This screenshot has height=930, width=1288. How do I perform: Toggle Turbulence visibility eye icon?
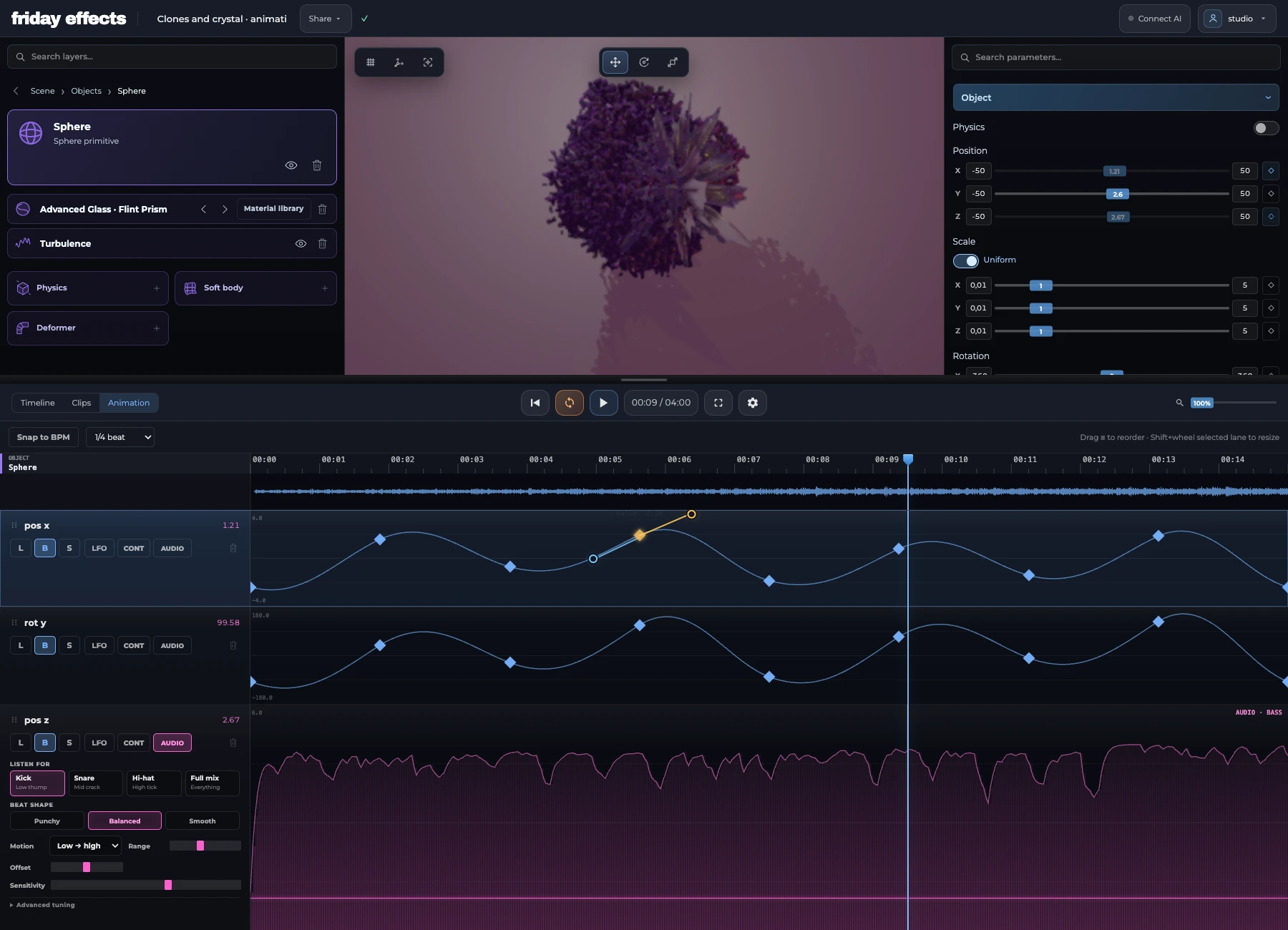point(301,243)
